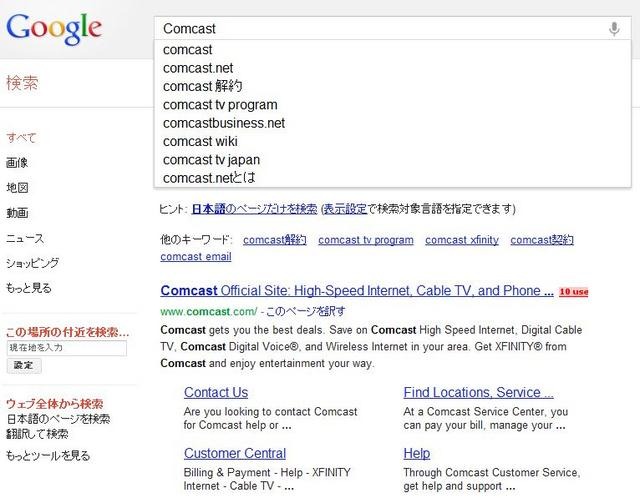
Task: Click the red '10 use' badge
Action: click(573, 292)
